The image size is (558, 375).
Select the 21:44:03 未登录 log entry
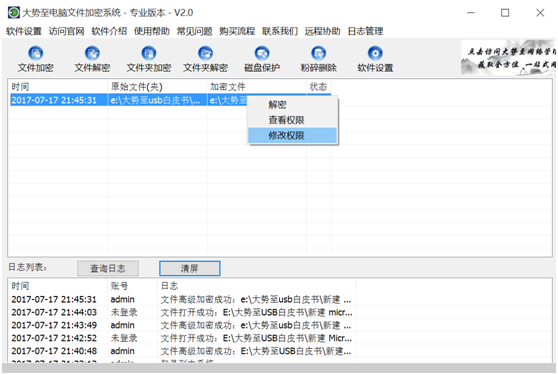(x=182, y=312)
